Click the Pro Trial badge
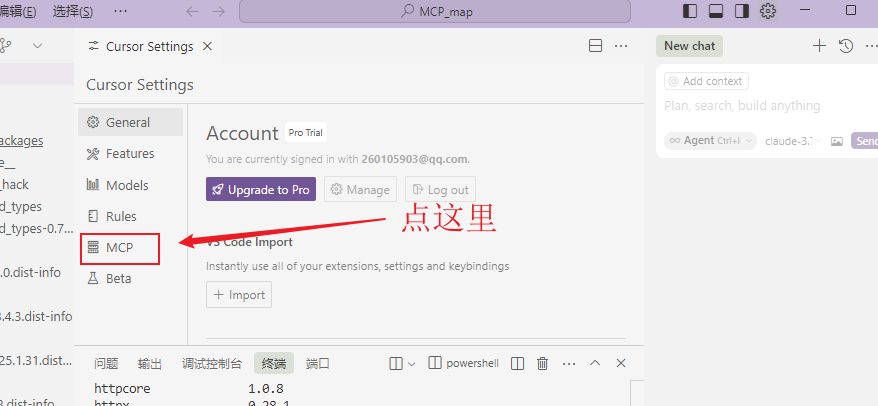This screenshot has height=406, width=878. click(306, 133)
